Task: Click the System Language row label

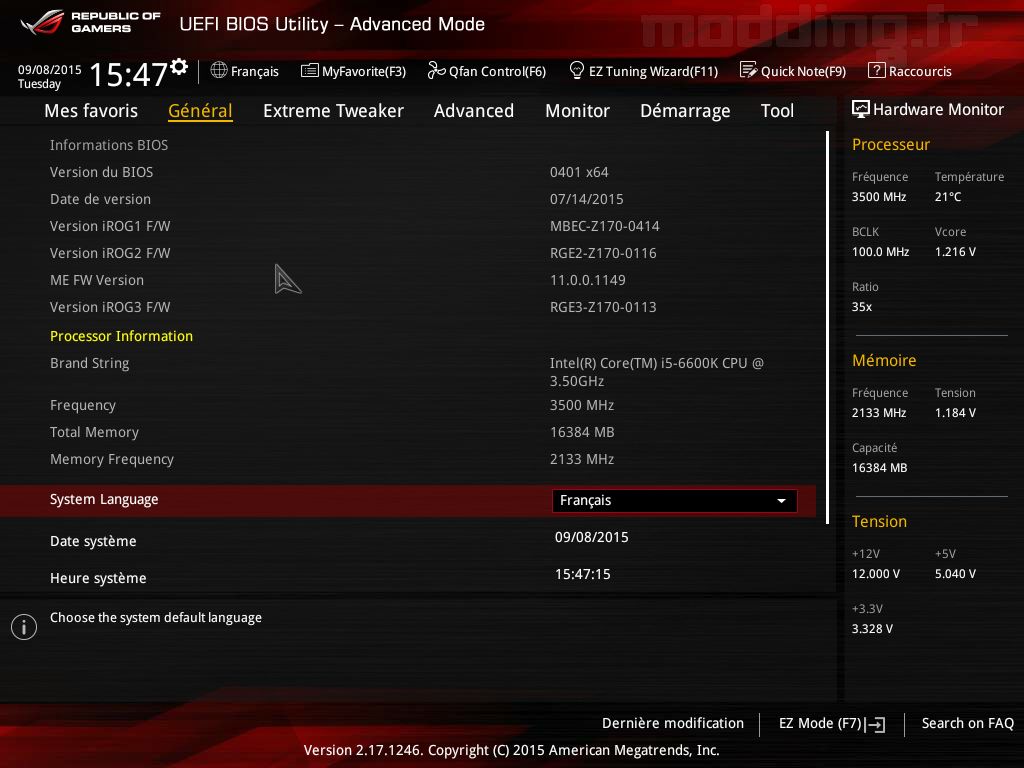Action: click(x=104, y=500)
